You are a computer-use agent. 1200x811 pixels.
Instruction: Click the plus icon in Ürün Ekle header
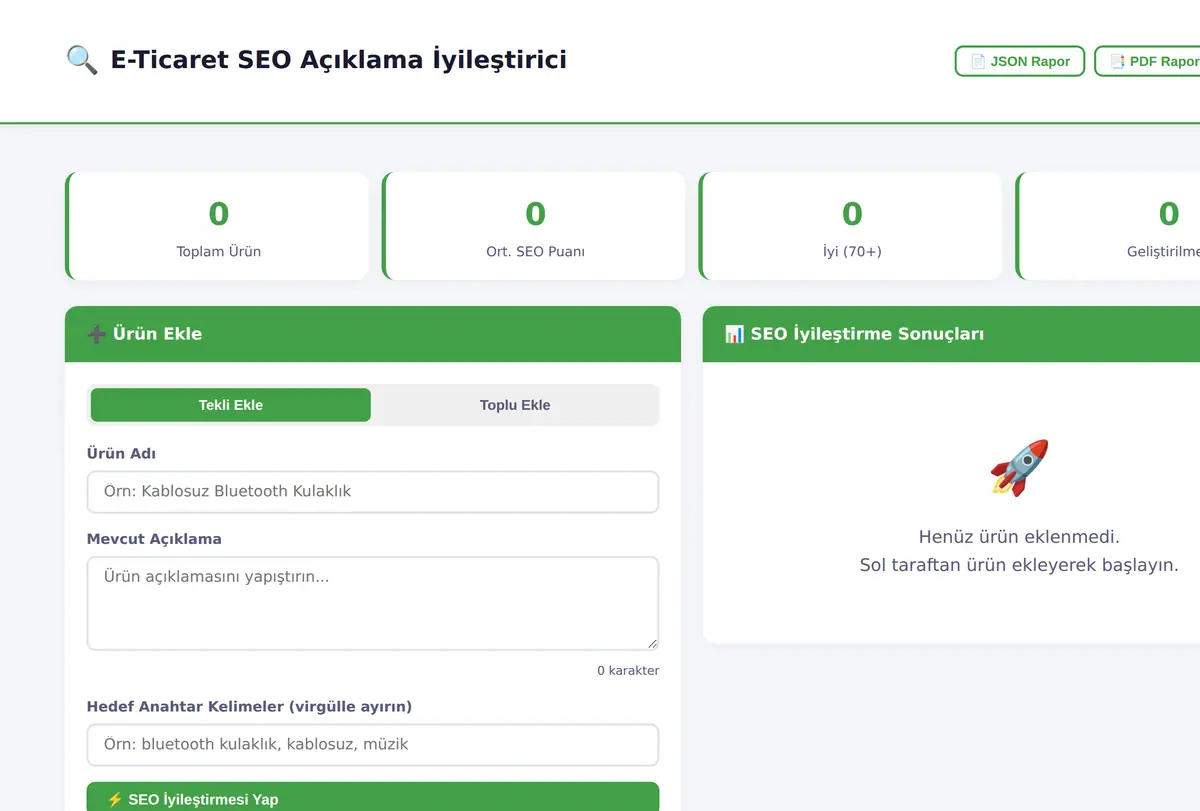coord(97,334)
